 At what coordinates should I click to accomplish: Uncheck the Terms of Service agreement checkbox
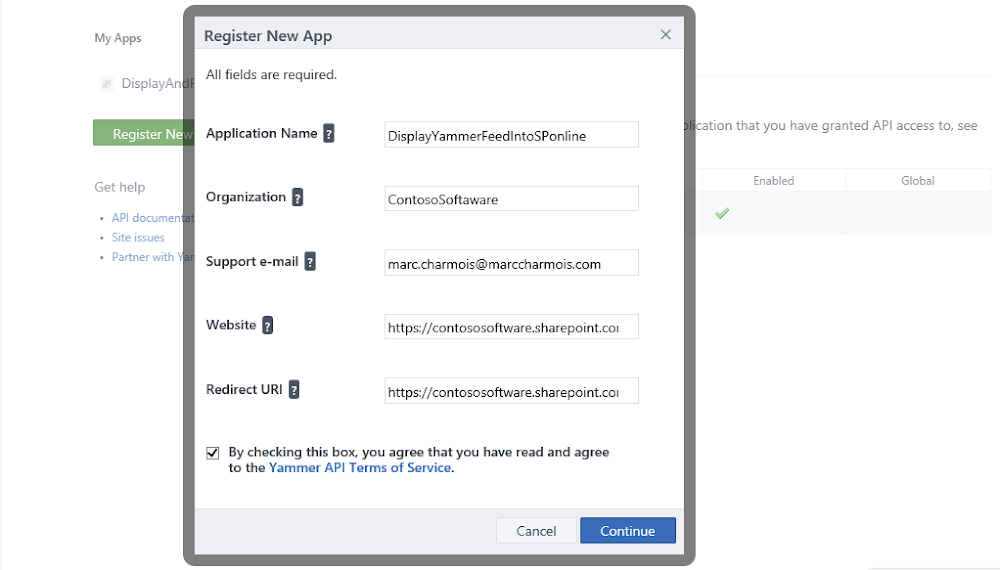pos(213,453)
